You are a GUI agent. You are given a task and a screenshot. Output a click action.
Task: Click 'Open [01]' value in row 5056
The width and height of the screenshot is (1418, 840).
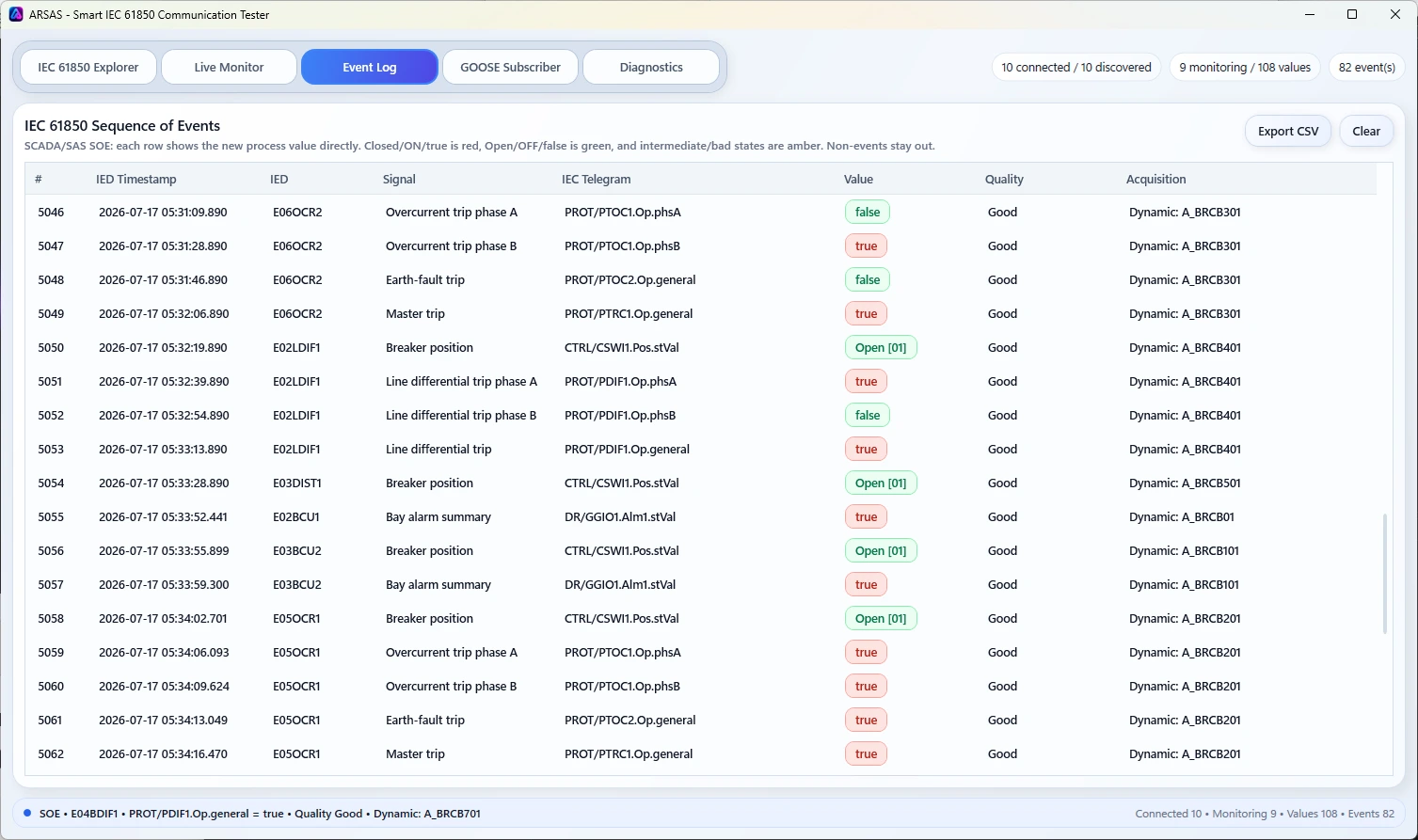(x=881, y=550)
